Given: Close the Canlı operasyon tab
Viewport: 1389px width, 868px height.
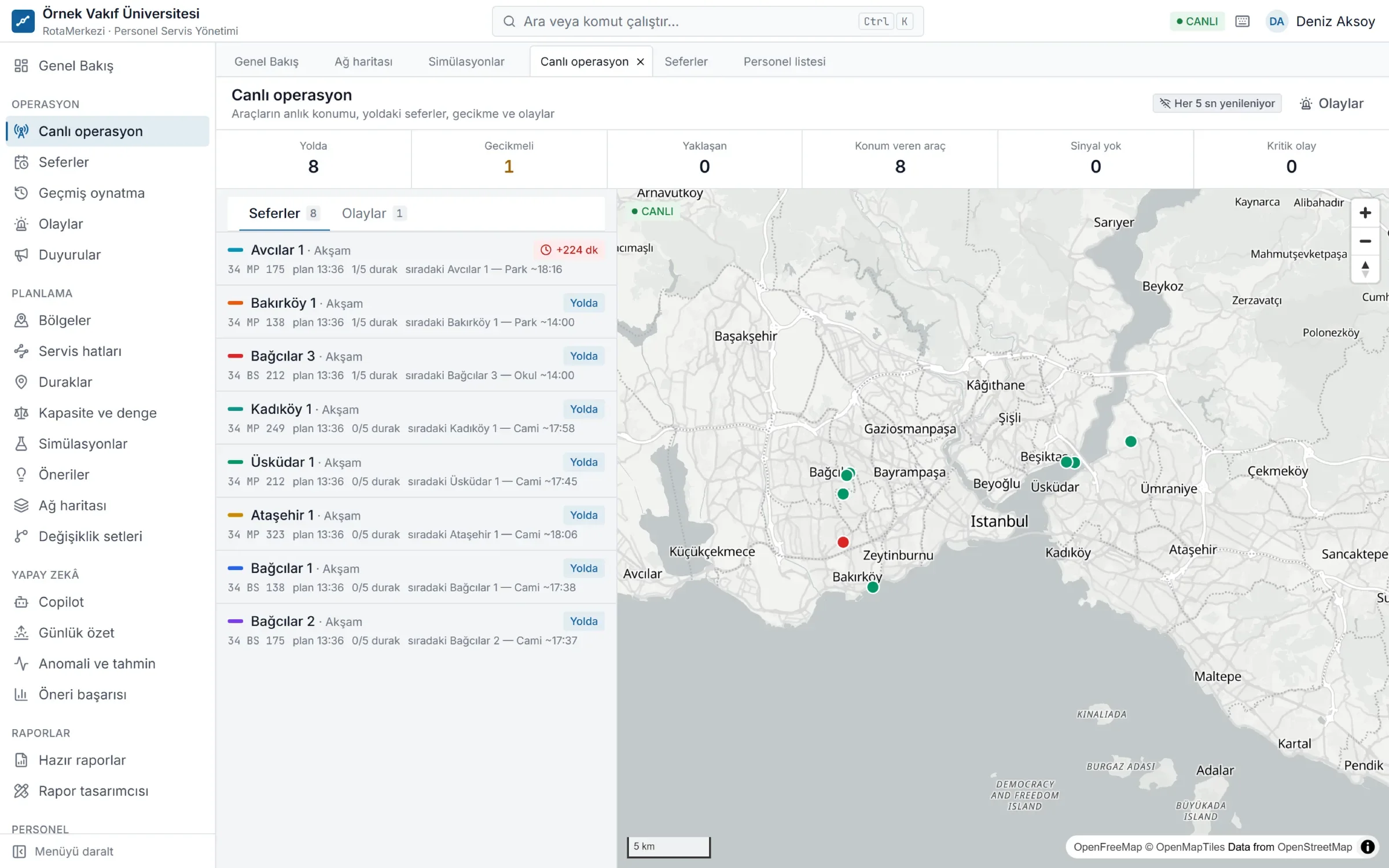Looking at the screenshot, I should coord(641,62).
